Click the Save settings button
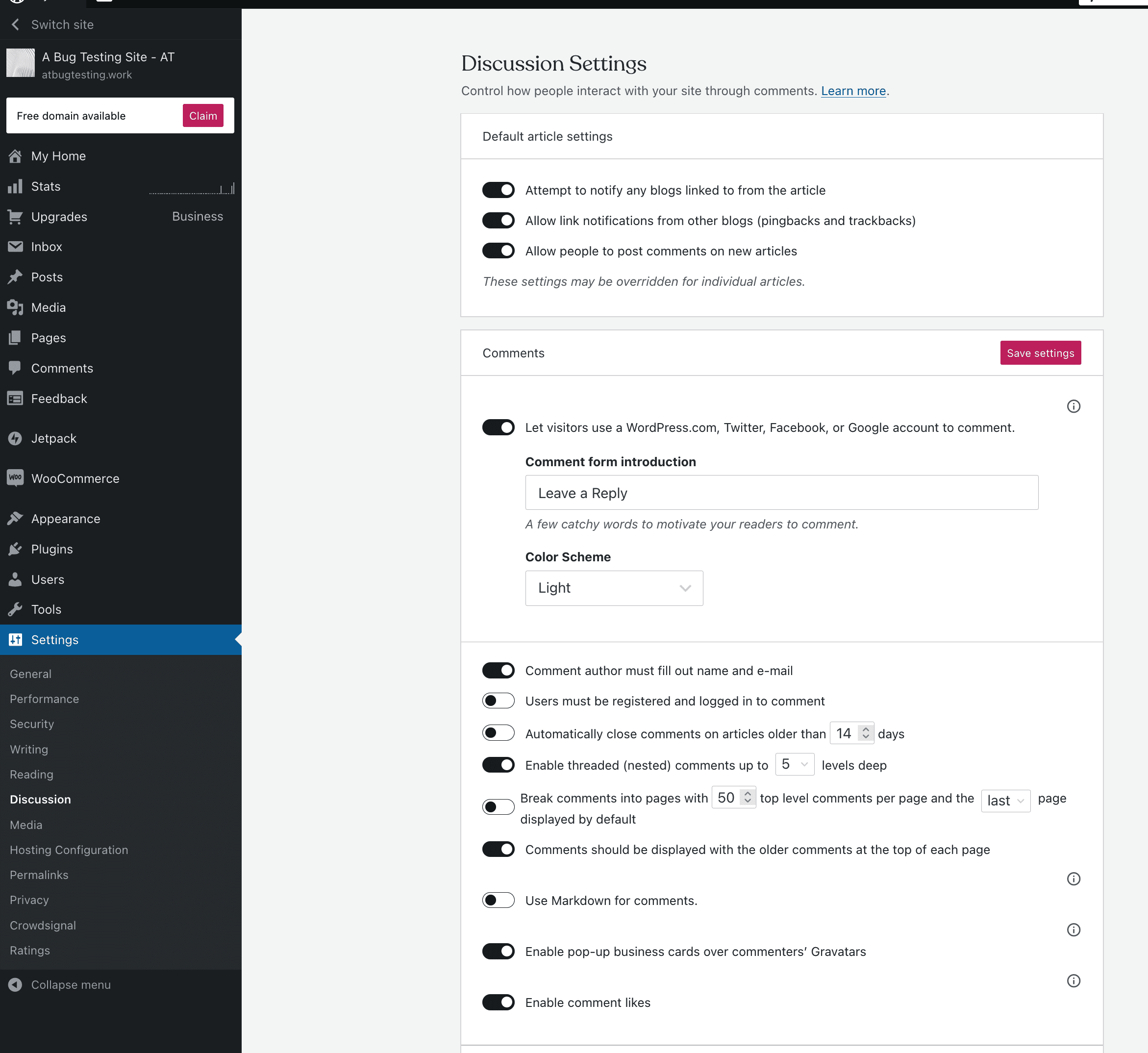1148x1053 pixels. 1040,352
